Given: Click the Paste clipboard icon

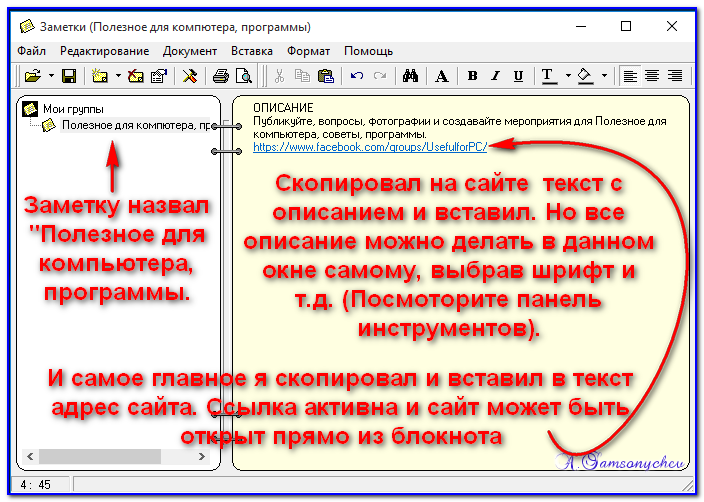Looking at the screenshot, I should click(326, 76).
